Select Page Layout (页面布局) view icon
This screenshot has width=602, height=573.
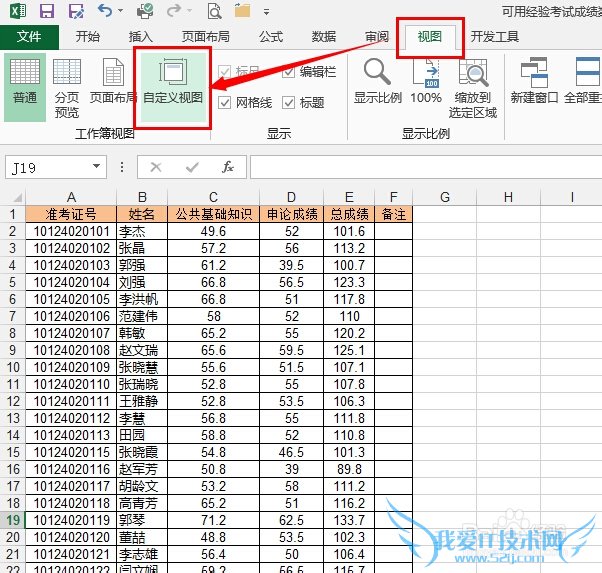[x=112, y=84]
